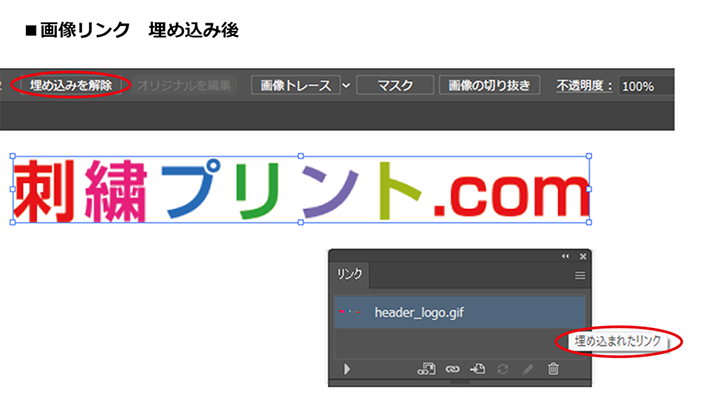Click Relink from CC Libraries icon

426,369
